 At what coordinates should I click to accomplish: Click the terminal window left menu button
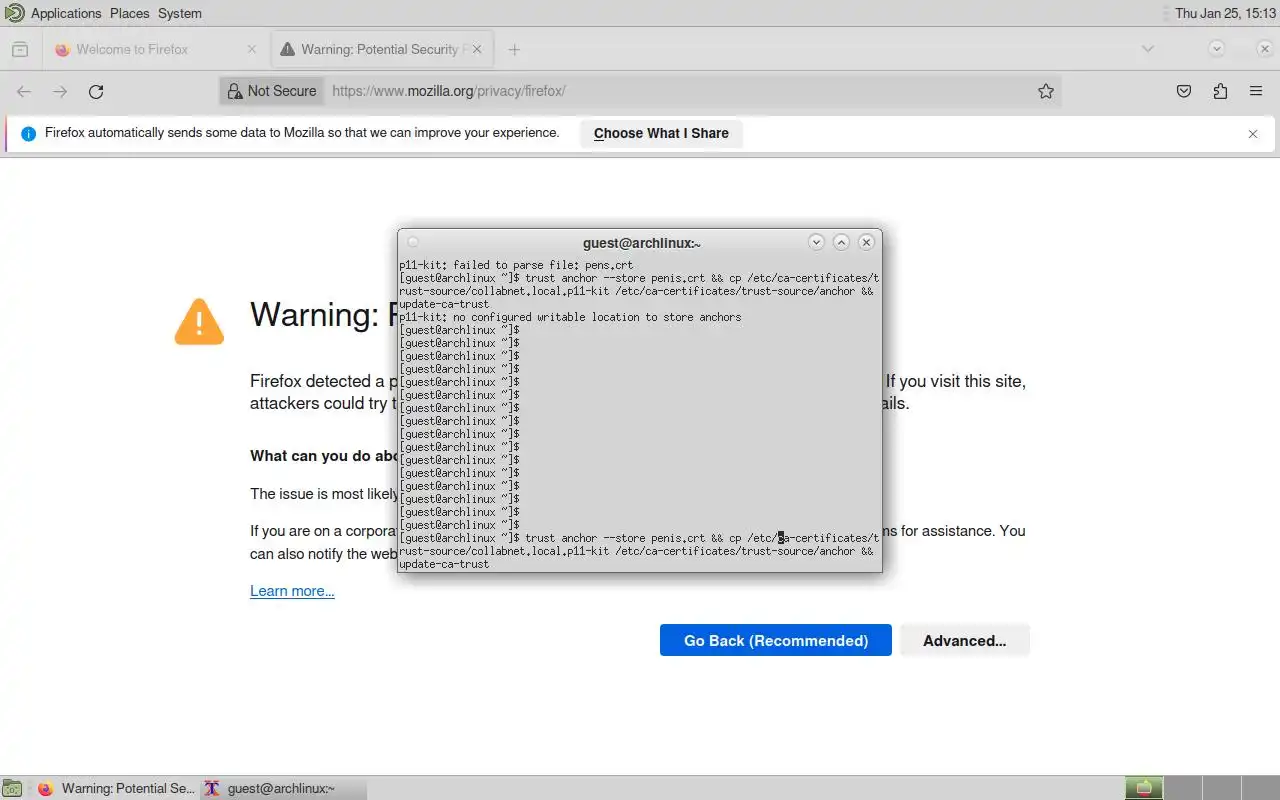coord(413,242)
